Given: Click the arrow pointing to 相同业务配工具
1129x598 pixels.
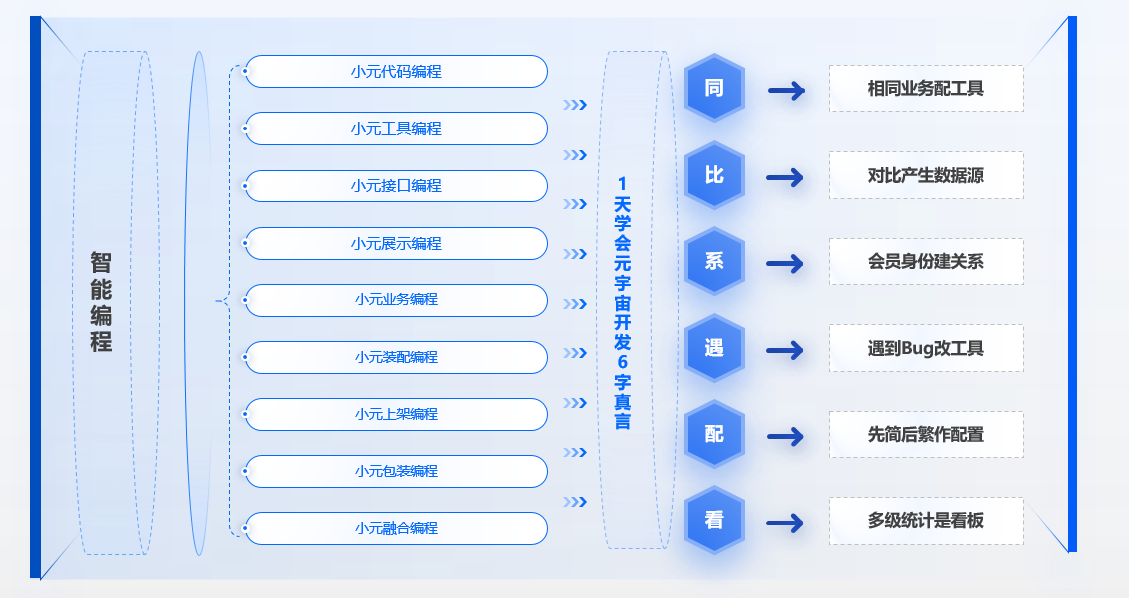Looking at the screenshot, I should pos(786,91).
